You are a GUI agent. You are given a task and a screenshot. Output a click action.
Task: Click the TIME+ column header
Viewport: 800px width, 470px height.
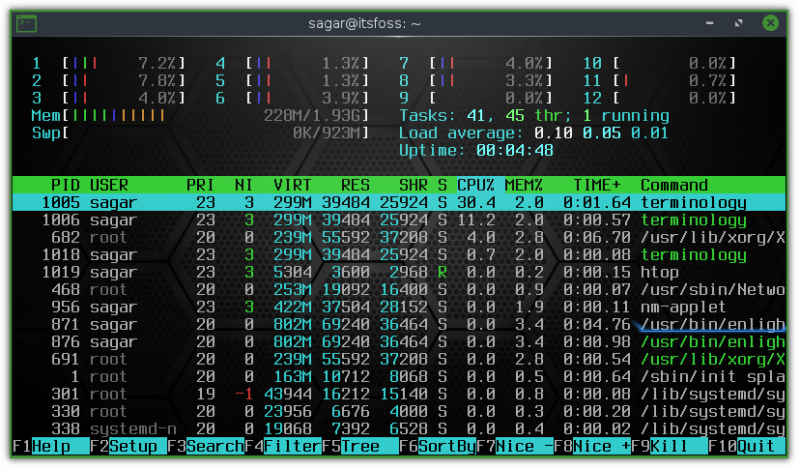pyautogui.click(x=596, y=185)
